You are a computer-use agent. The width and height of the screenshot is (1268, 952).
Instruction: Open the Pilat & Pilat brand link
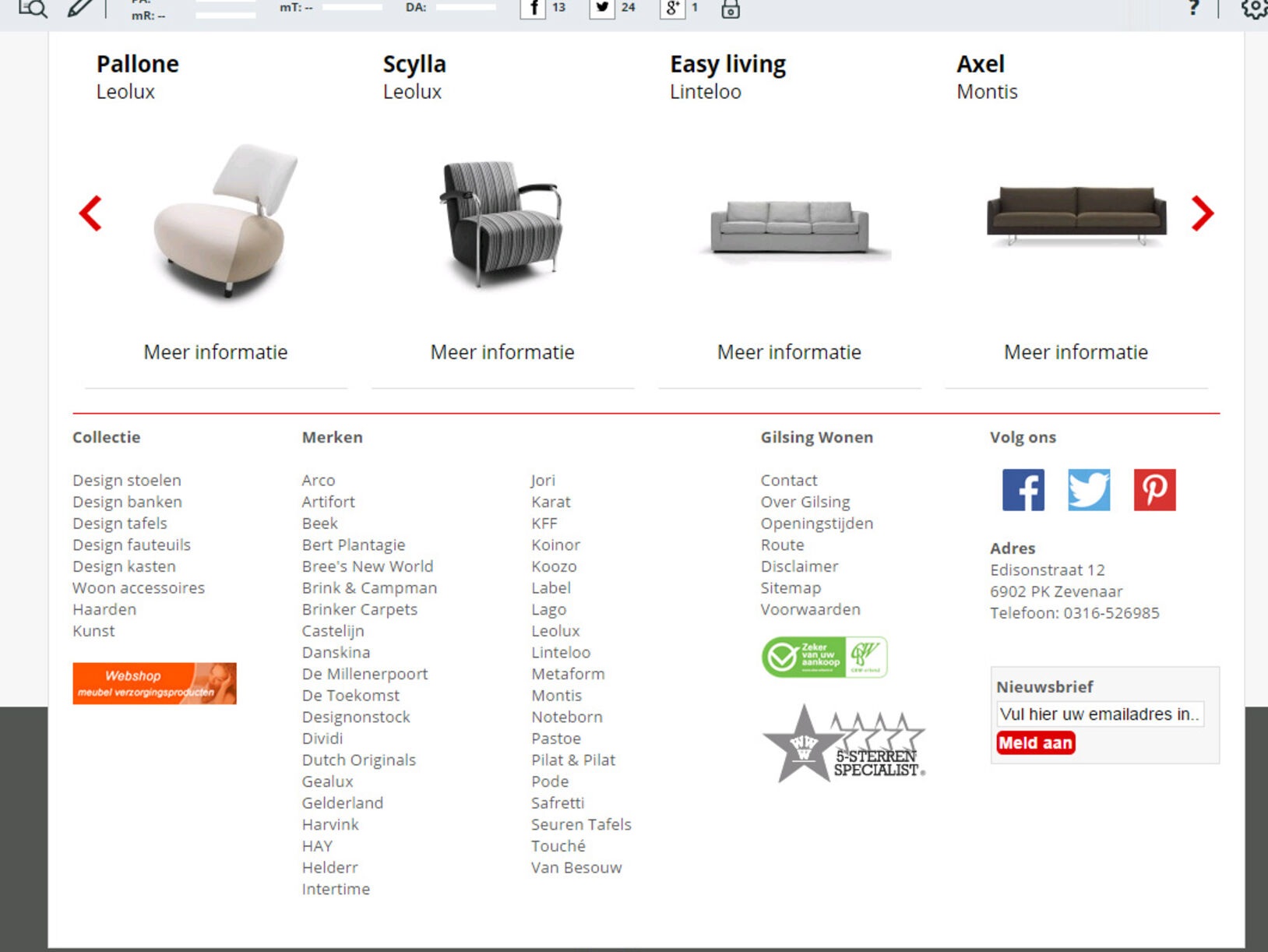point(573,760)
